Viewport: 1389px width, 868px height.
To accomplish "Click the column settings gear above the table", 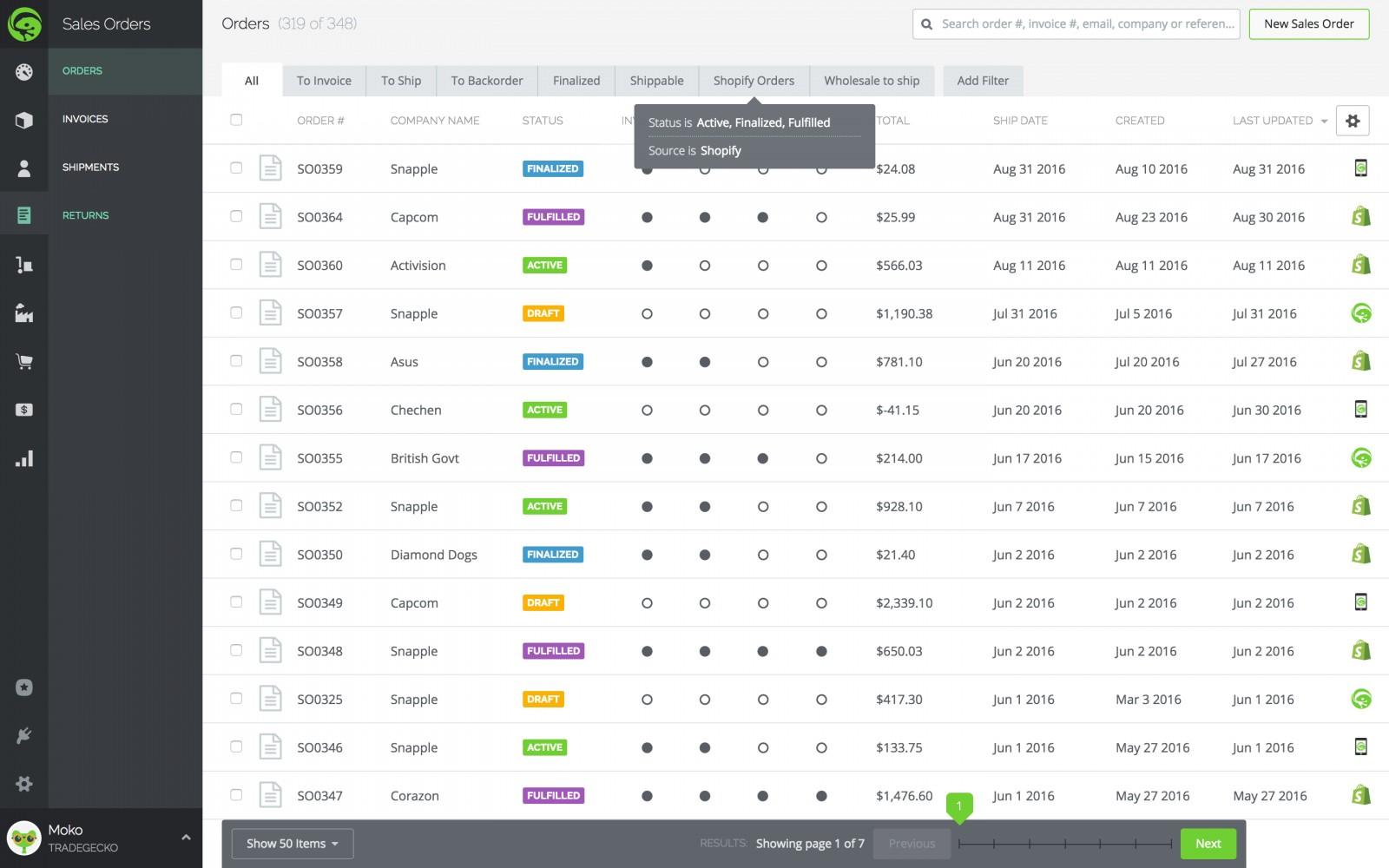I will [x=1352, y=121].
